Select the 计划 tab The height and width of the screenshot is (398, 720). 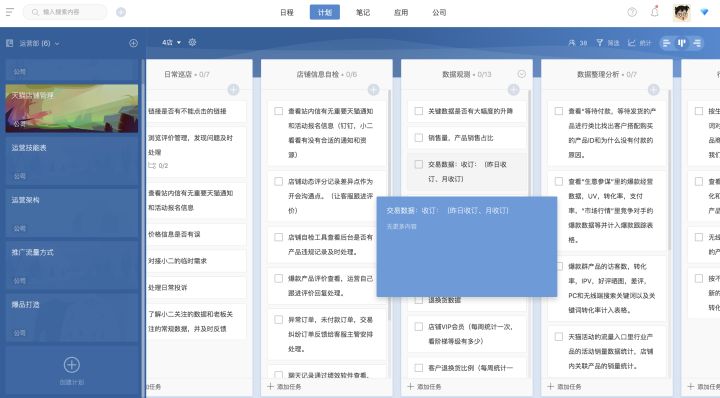[325, 12]
